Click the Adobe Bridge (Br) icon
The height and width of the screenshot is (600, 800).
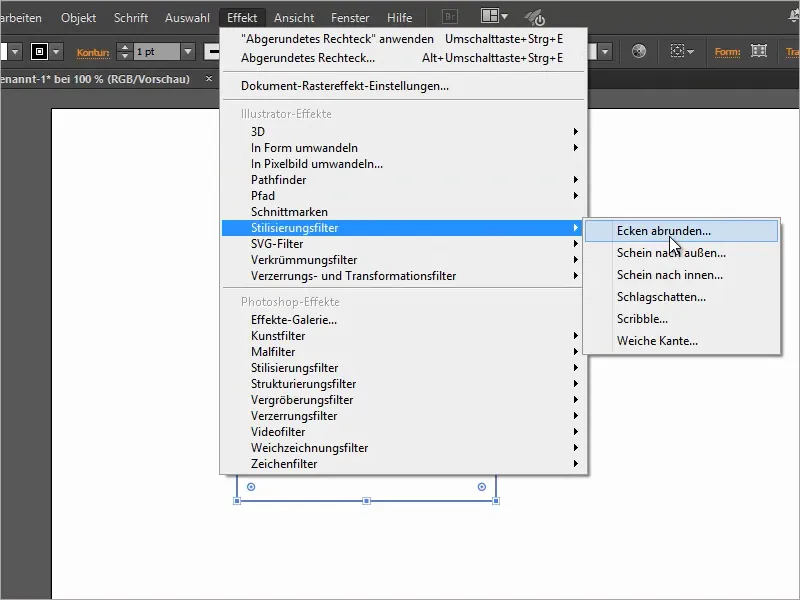(449, 17)
